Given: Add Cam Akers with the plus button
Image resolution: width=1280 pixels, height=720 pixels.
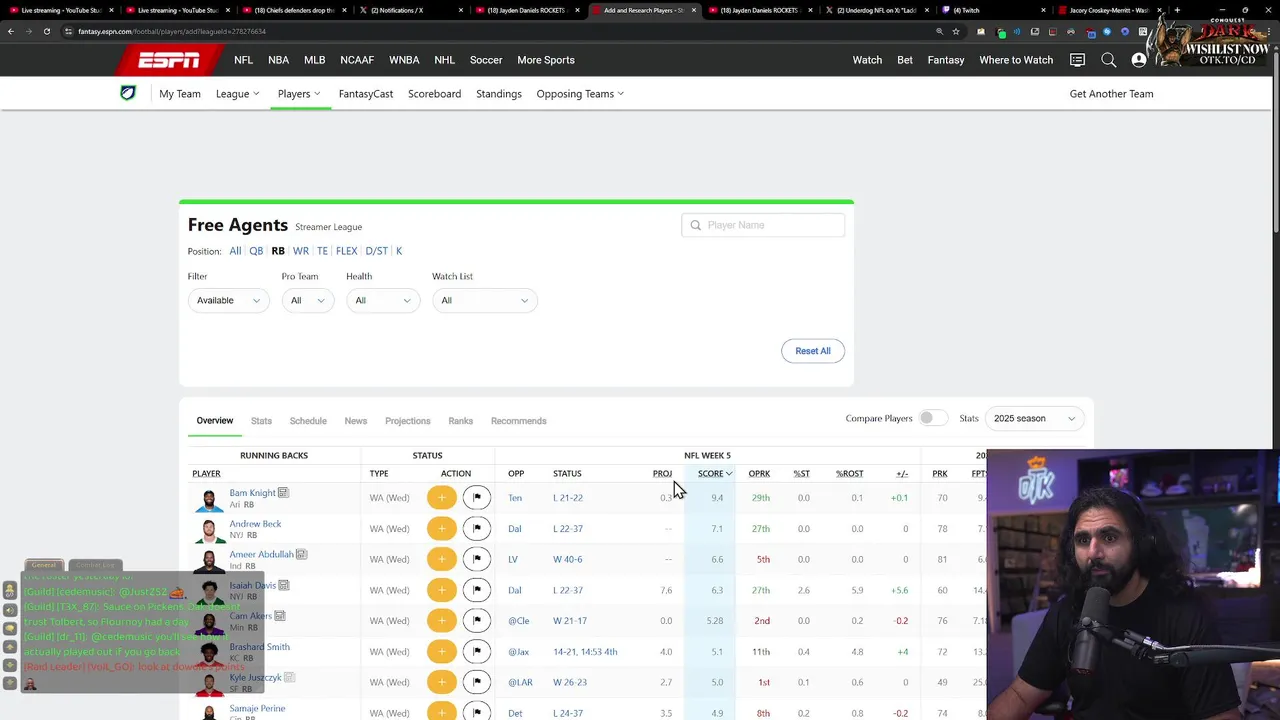Looking at the screenshot, I should (x=441, y=621).
